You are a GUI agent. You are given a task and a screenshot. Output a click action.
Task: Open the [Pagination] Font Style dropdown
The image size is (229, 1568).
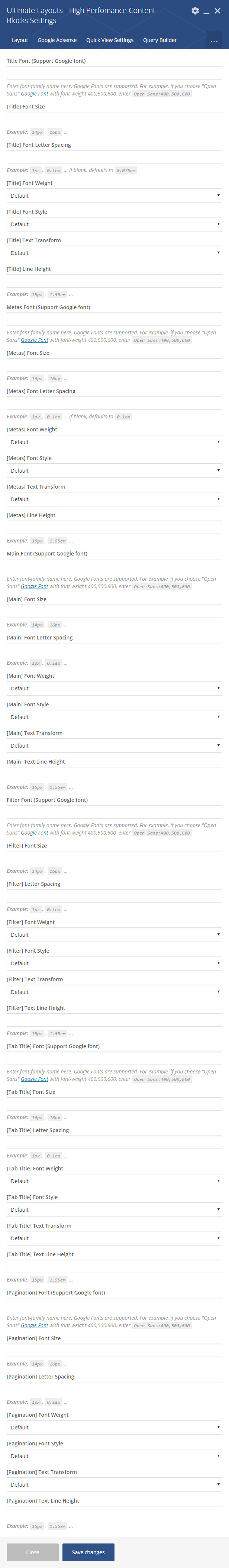(x=114, y=1455)
